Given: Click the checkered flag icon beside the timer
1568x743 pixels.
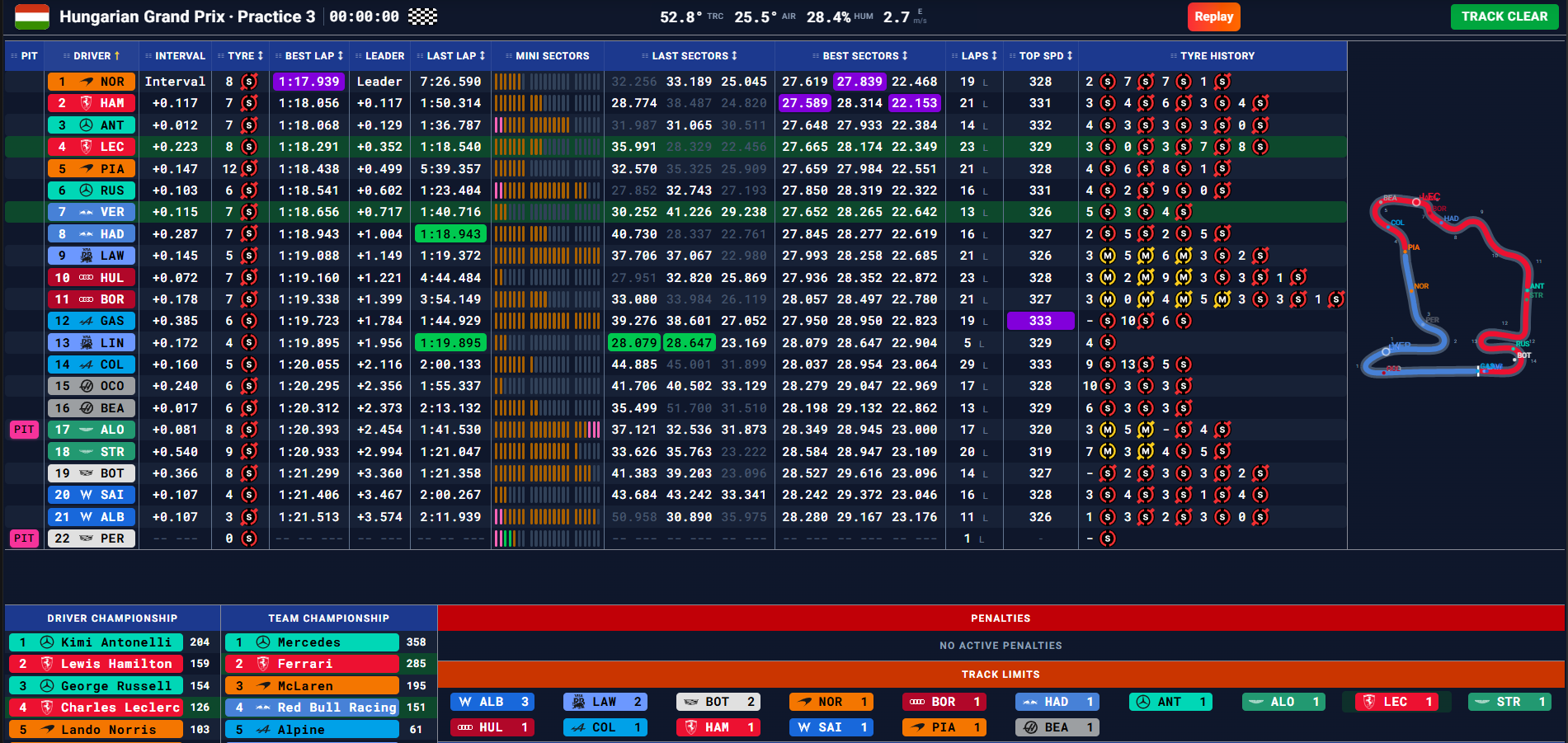Looking at the screenshot, I should click(423, 16).
